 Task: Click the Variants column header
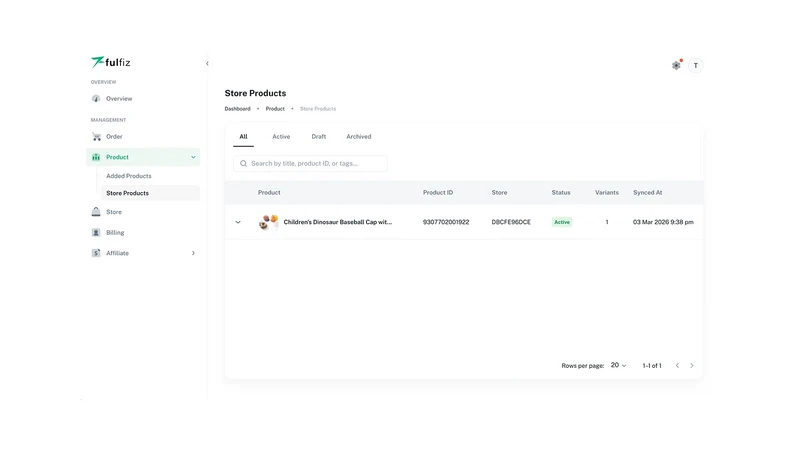click(607, 192)
